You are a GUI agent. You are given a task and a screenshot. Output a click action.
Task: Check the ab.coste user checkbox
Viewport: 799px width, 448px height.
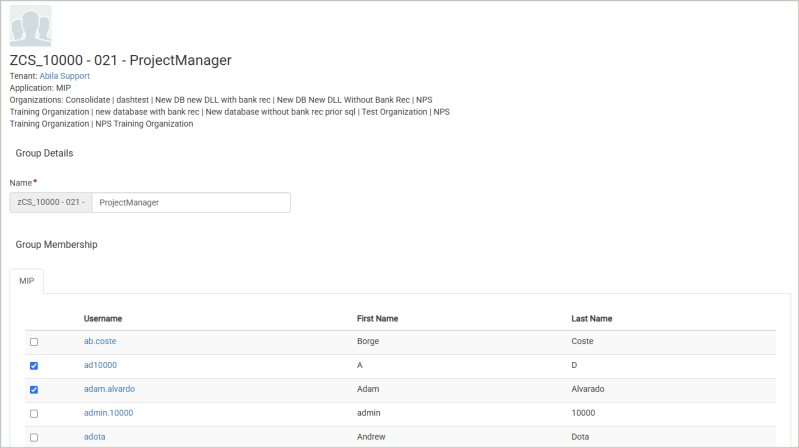pos(34,342)
